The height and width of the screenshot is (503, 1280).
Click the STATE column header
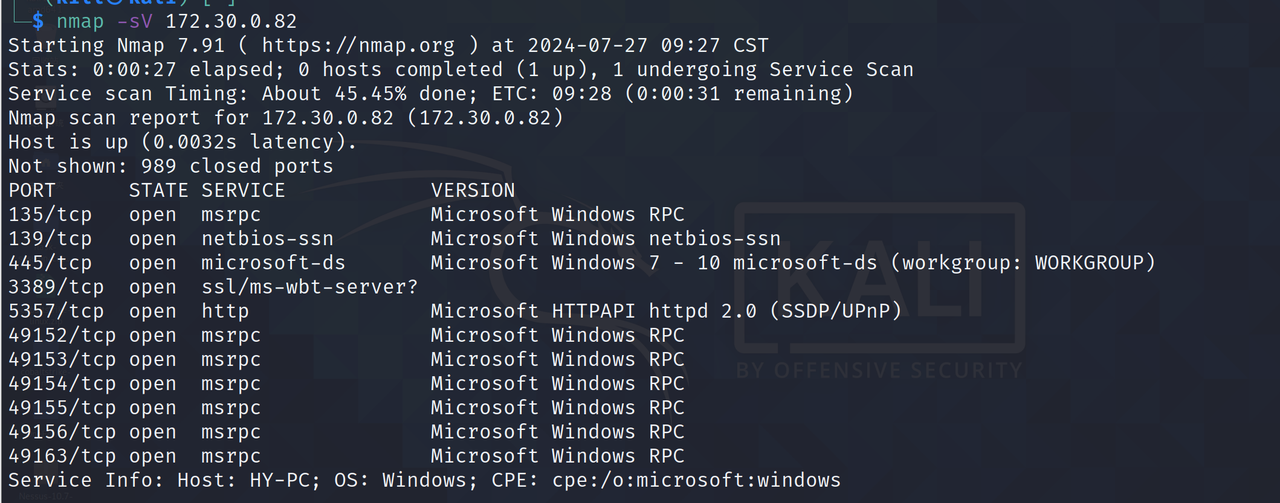coord(158,190)
